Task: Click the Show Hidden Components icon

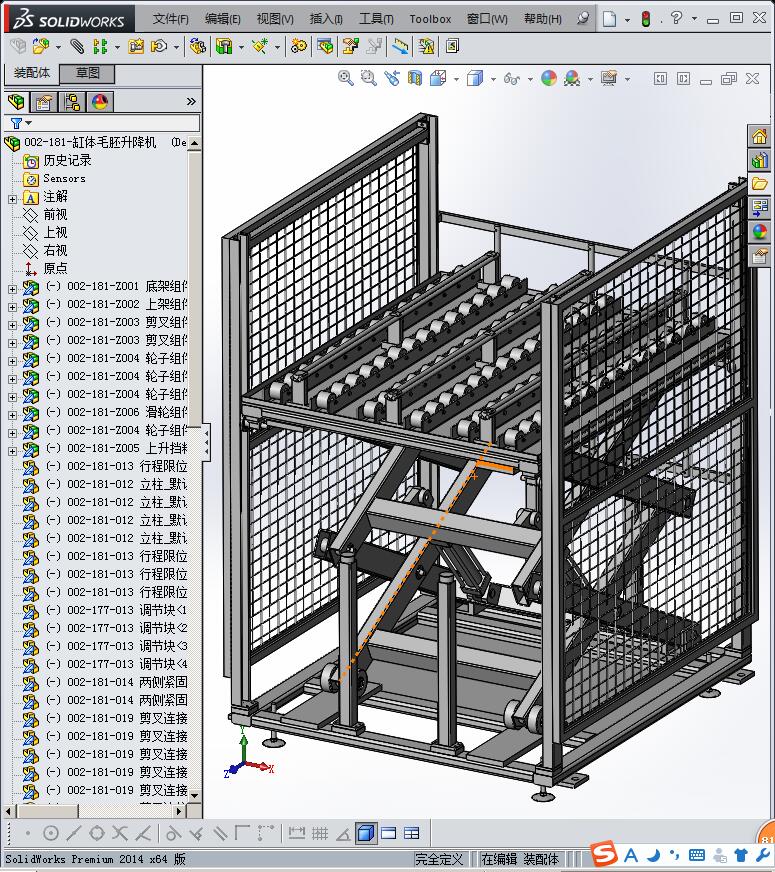Action: tap(197, 46)
